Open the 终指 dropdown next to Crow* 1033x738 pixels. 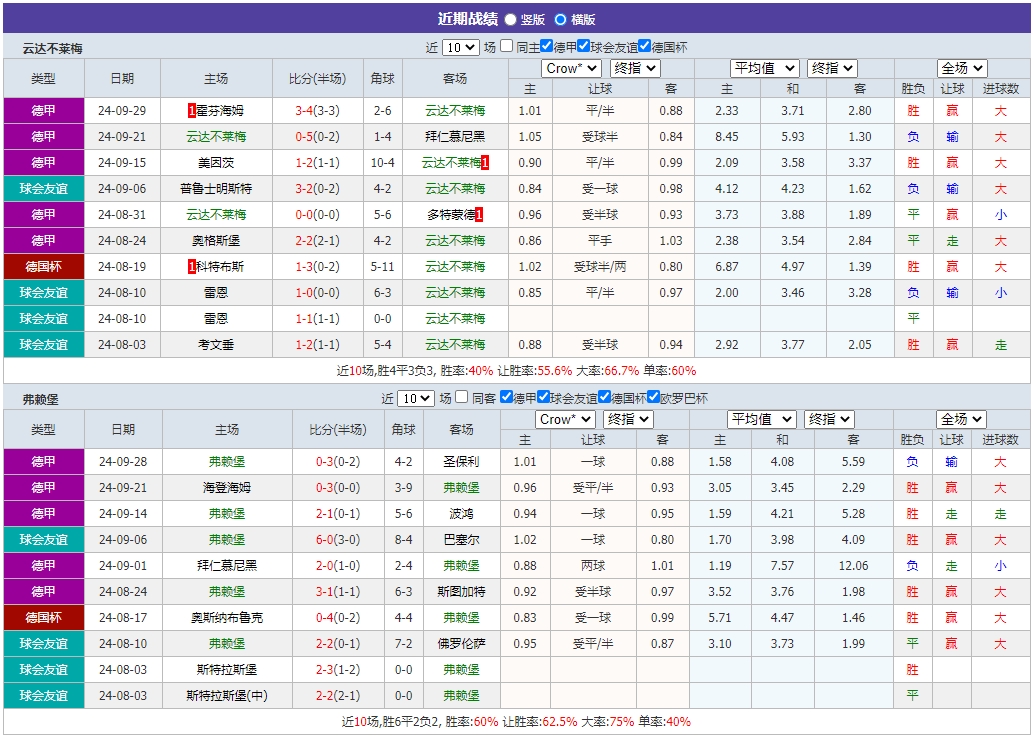(634, 68)
